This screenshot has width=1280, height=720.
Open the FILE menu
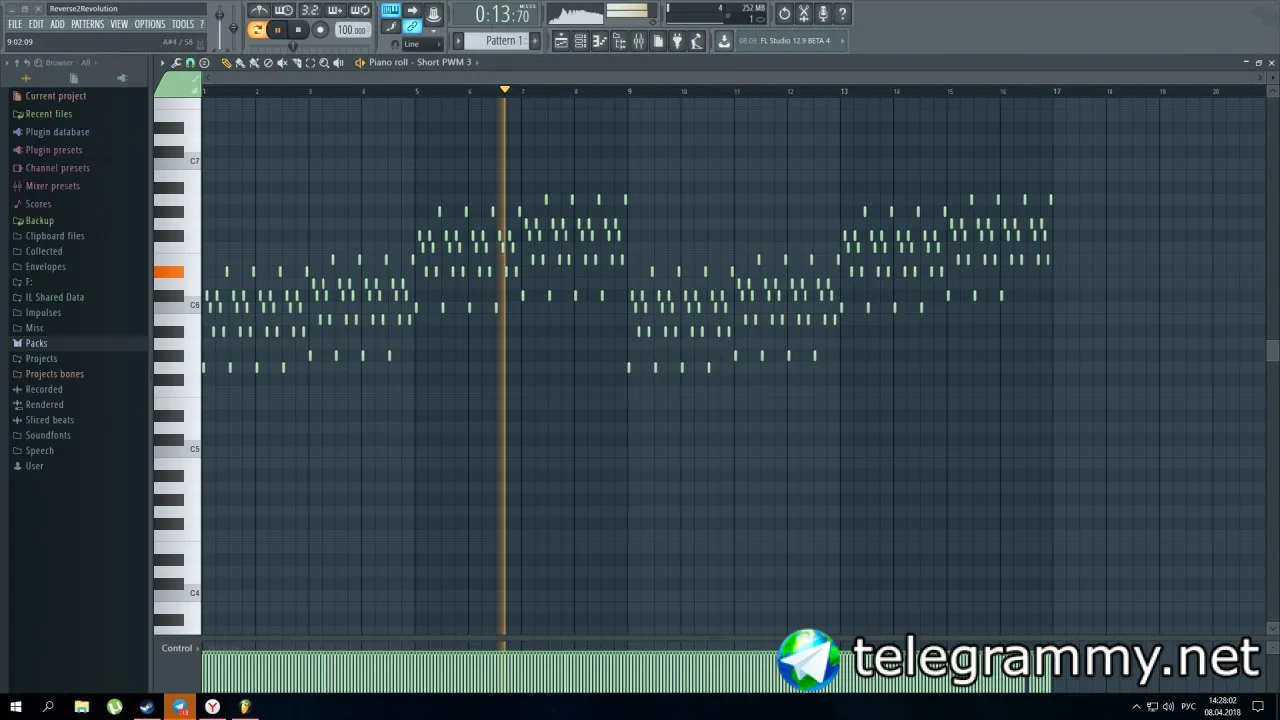coord(15,24)
